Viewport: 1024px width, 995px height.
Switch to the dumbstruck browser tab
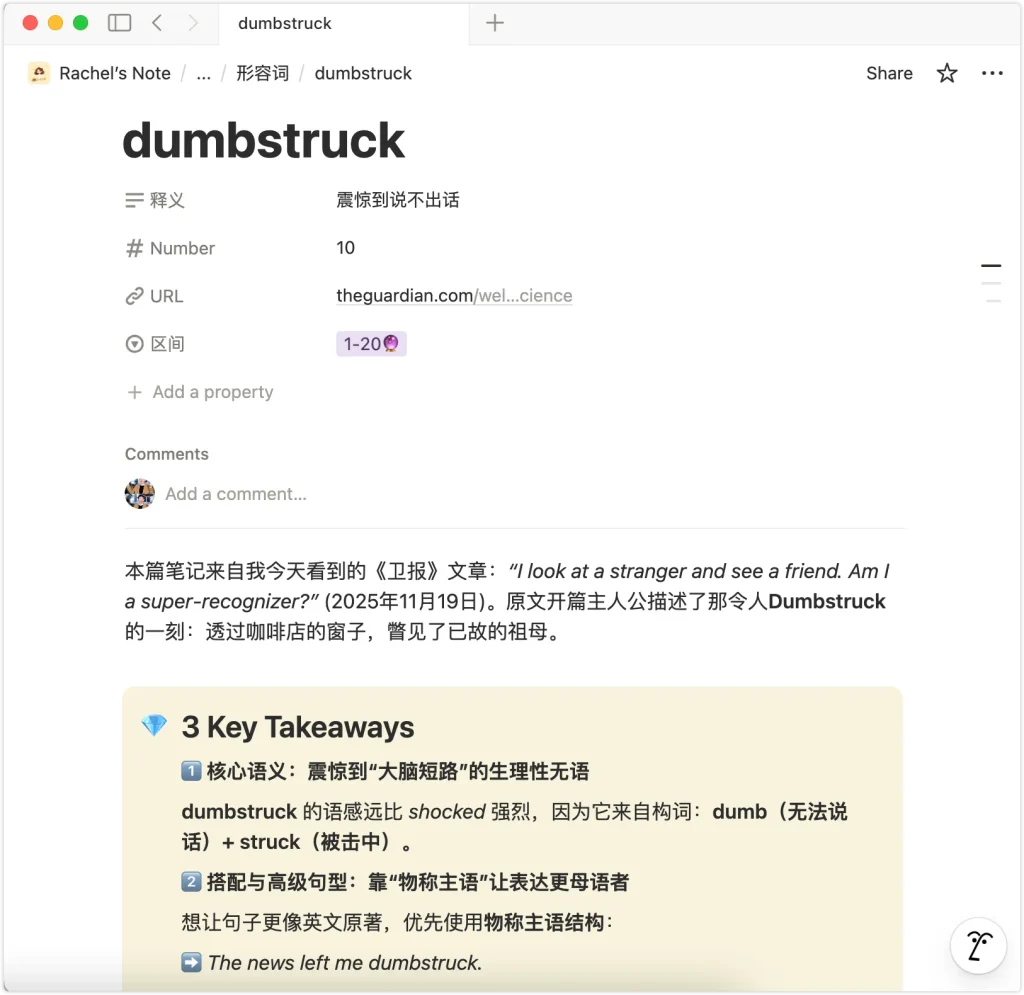285,23
